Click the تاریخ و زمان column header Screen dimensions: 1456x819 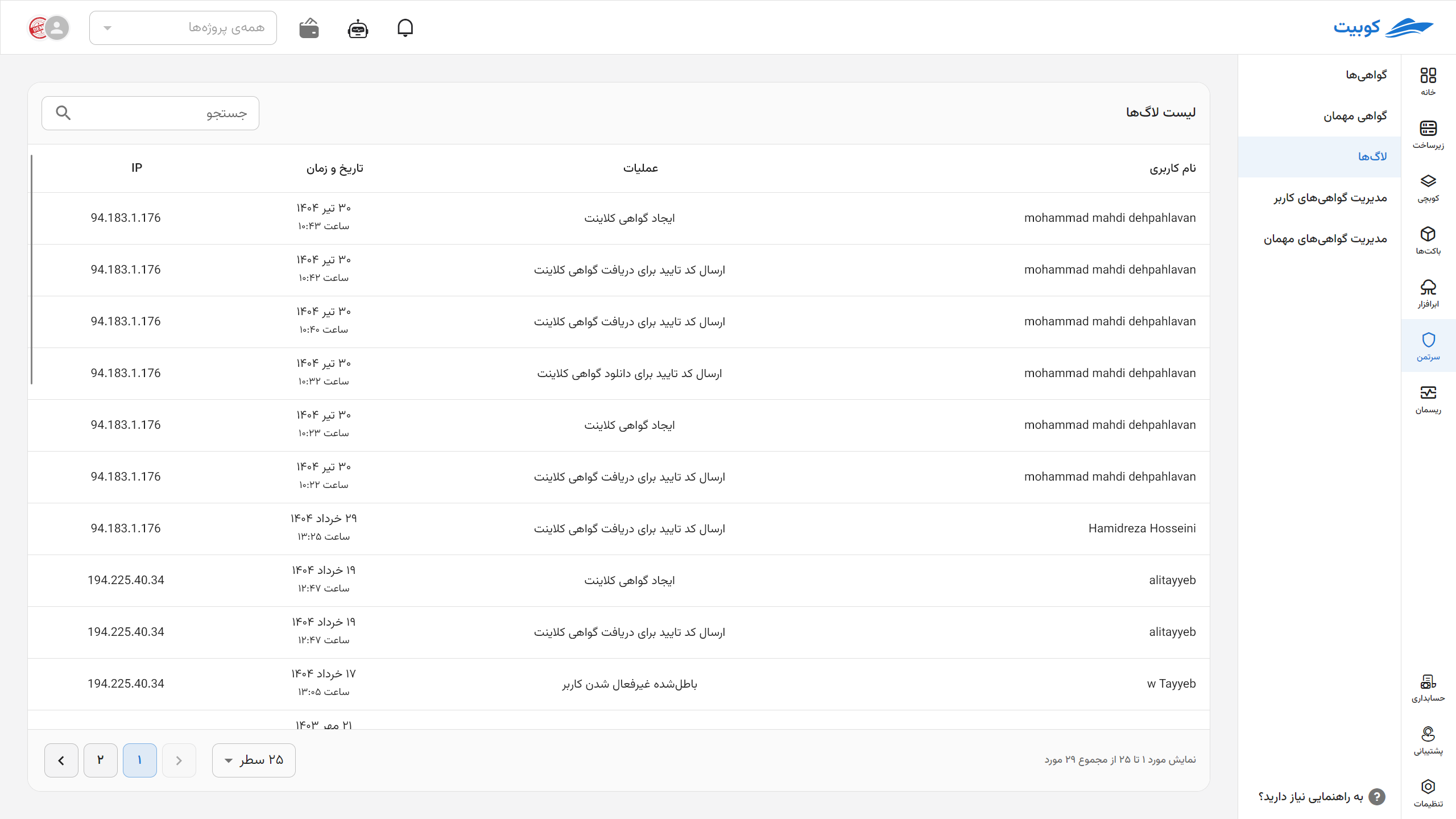coord(334,168)
